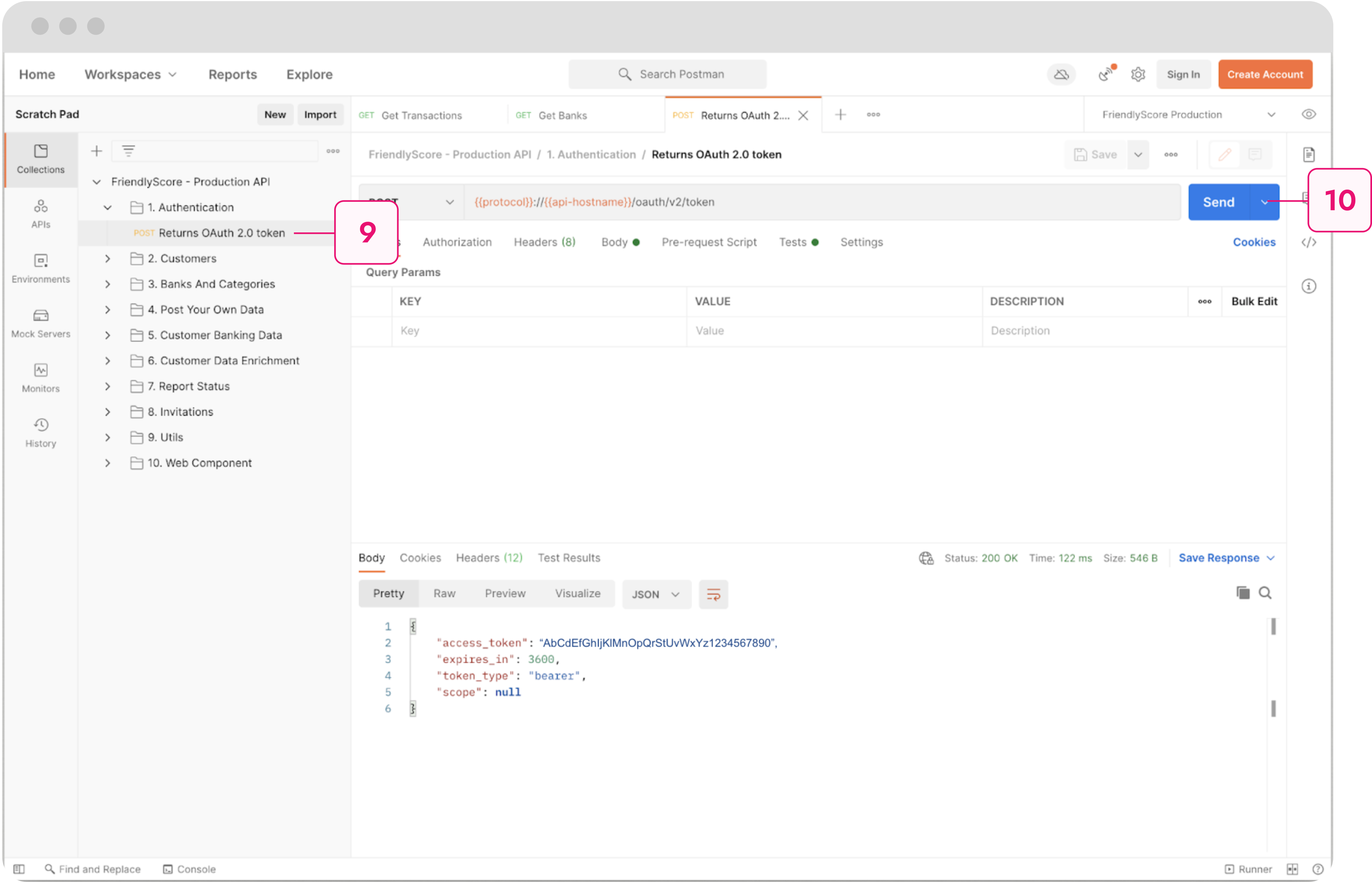Viewport: 1372px width, 883px height.
Task: Open the capture requests satellite icon
Action: pos(1106,74)
